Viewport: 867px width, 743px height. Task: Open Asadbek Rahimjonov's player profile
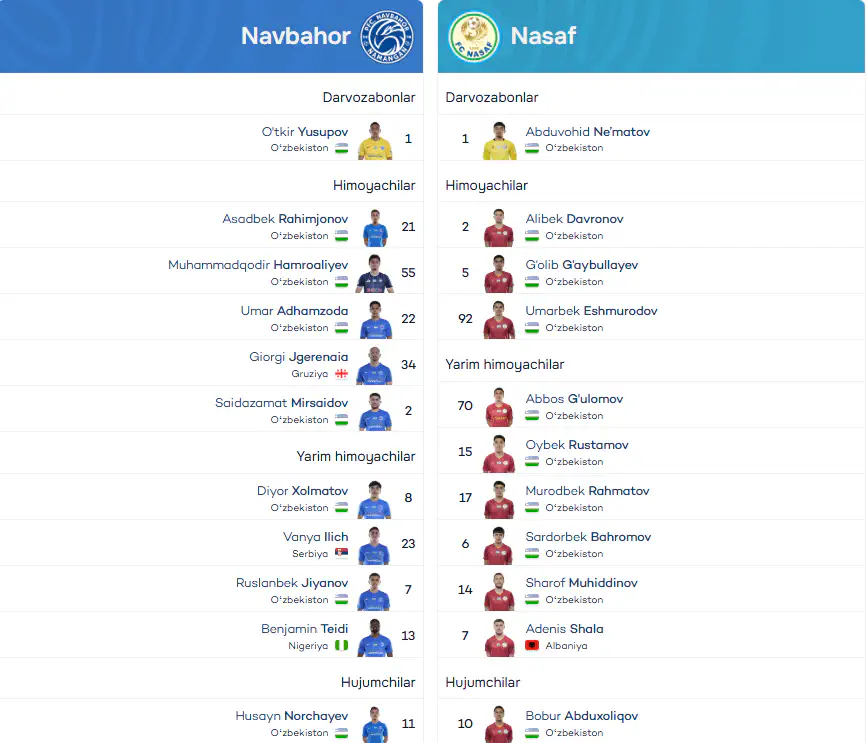[285, 219]
